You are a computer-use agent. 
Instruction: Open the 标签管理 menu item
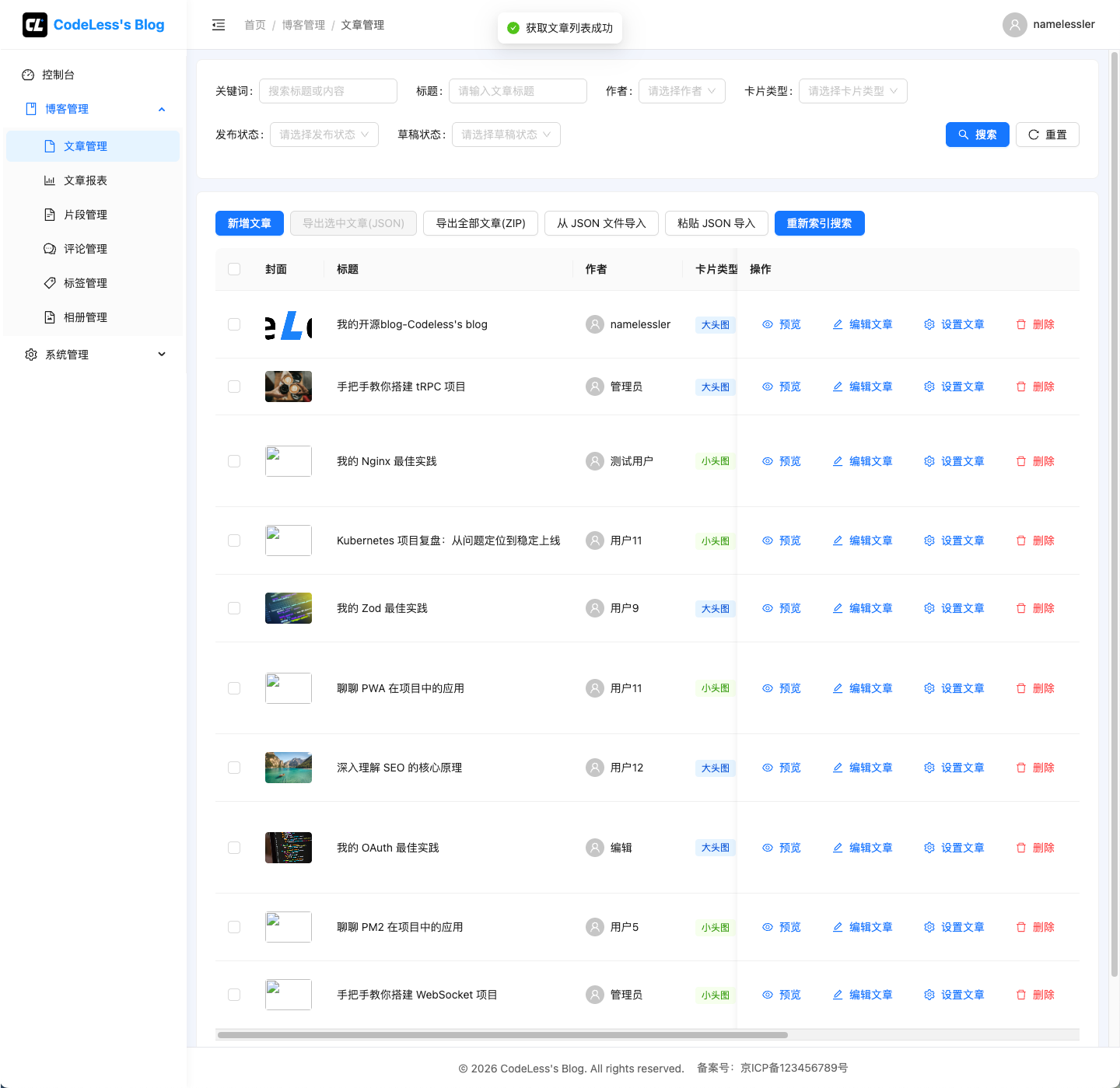[93, 283]
